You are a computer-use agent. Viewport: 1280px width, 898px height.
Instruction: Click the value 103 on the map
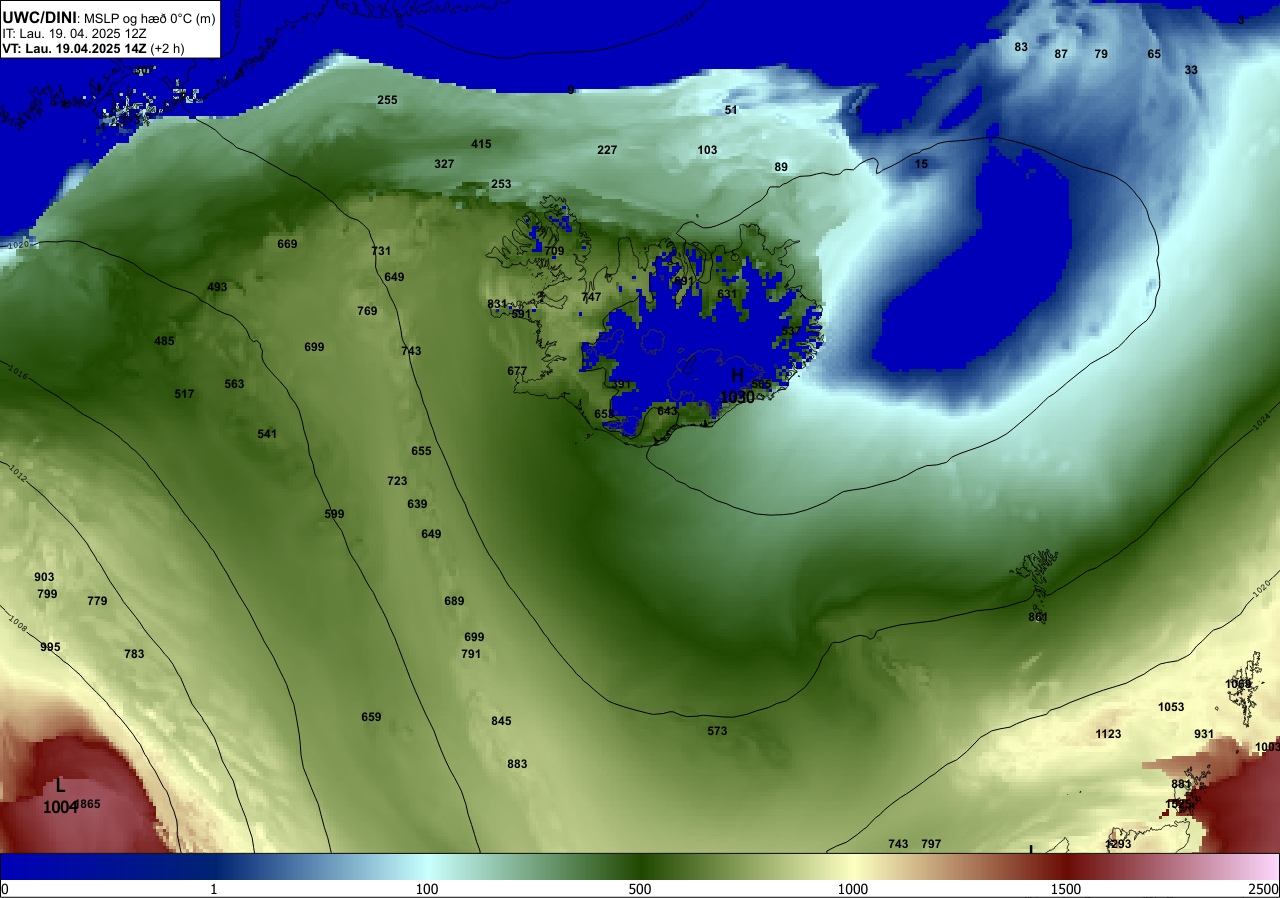[x=707, y=150]
